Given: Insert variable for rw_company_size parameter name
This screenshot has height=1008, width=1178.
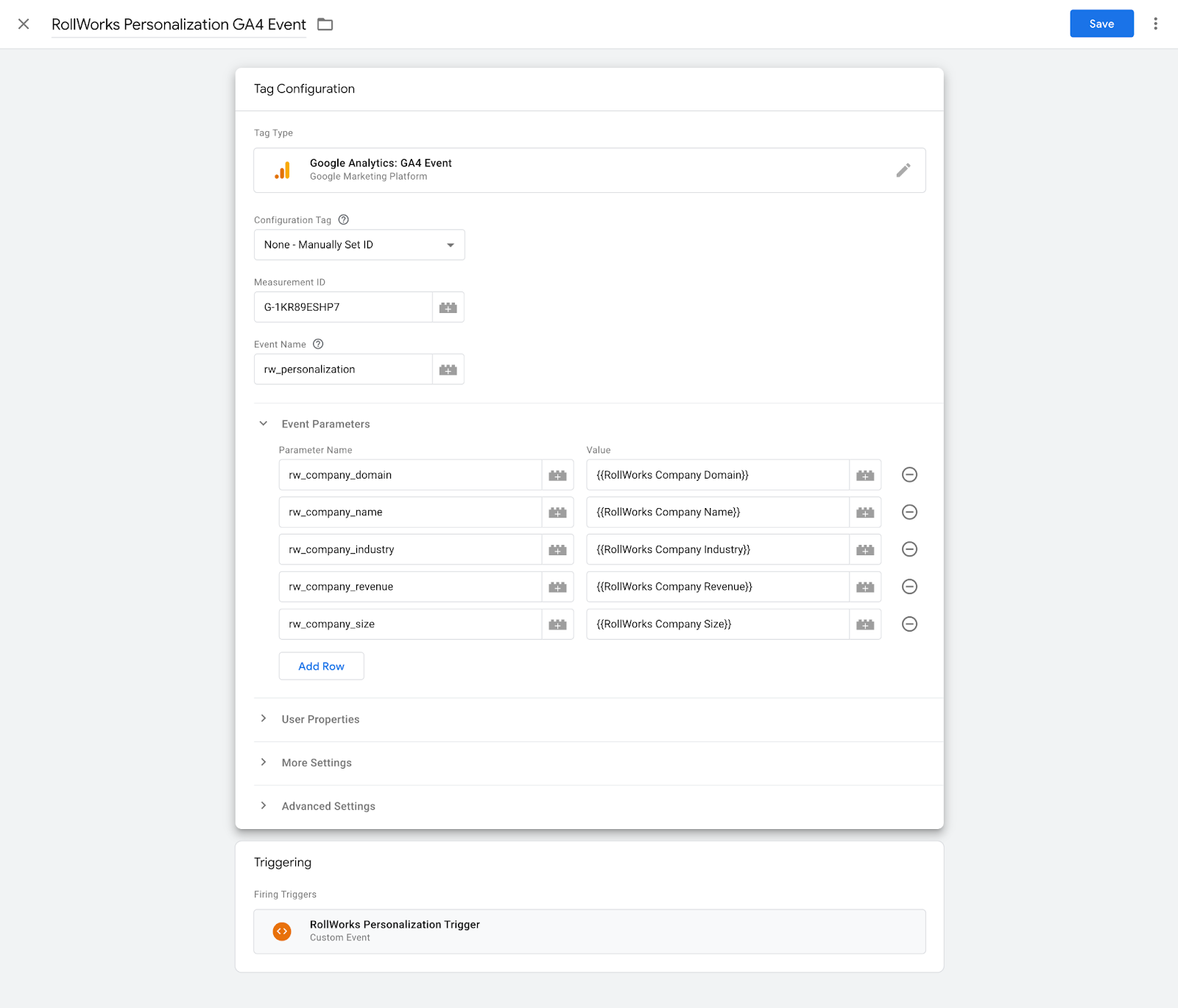Looking at the screenshot, I should (558, 624).
